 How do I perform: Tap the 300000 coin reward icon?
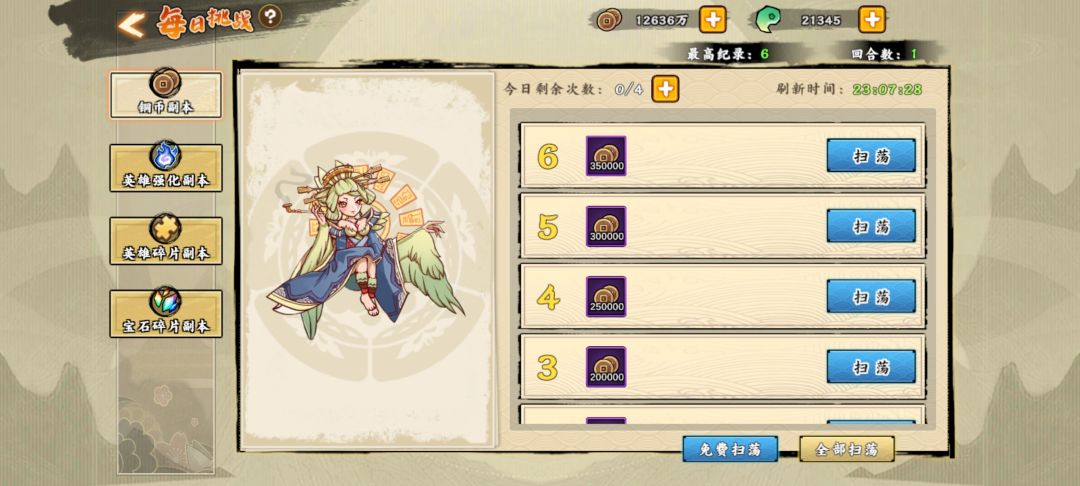[606, 226]
